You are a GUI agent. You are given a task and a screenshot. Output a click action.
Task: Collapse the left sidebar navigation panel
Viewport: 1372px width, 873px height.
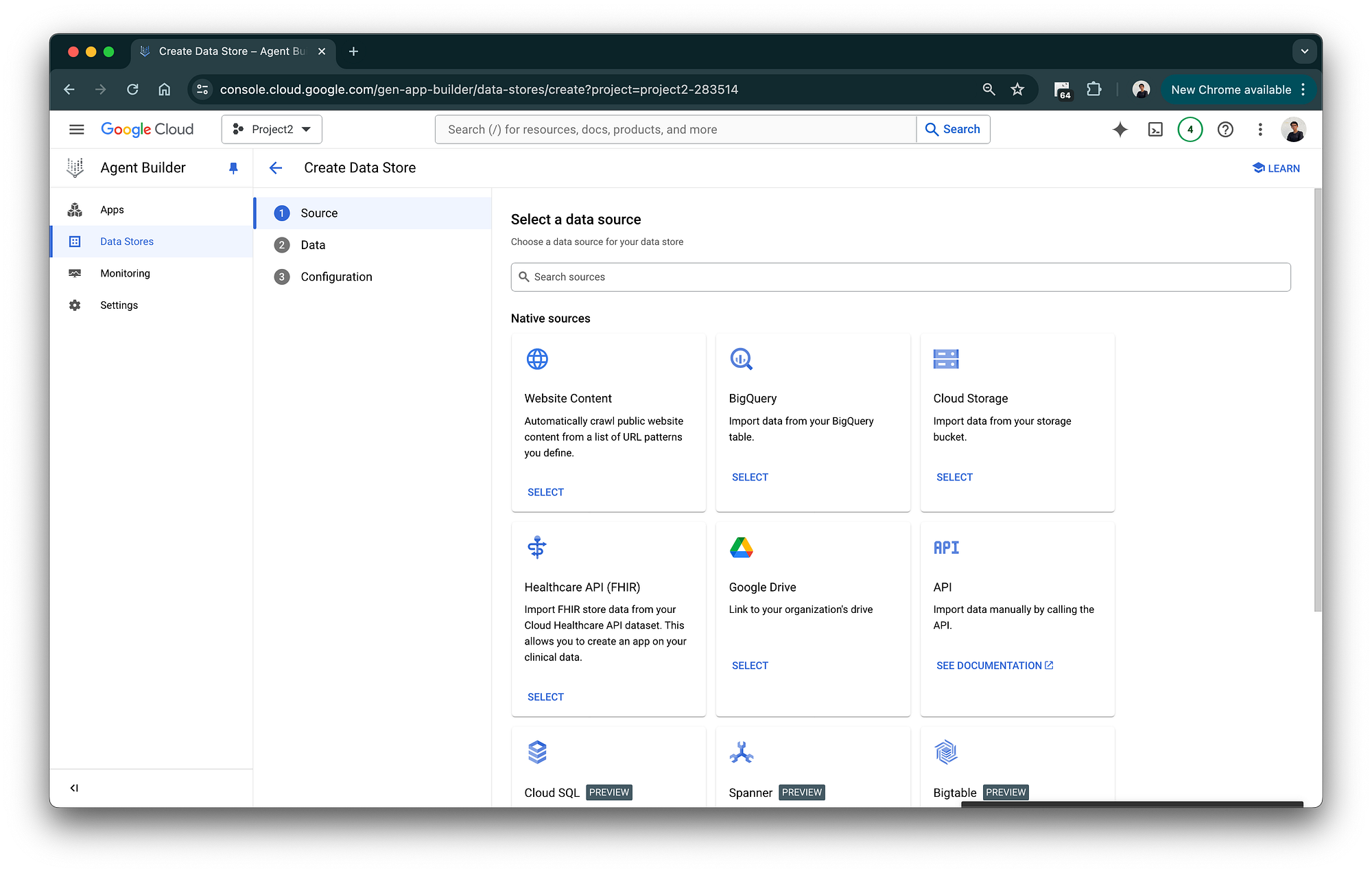[x=74, y=788]
